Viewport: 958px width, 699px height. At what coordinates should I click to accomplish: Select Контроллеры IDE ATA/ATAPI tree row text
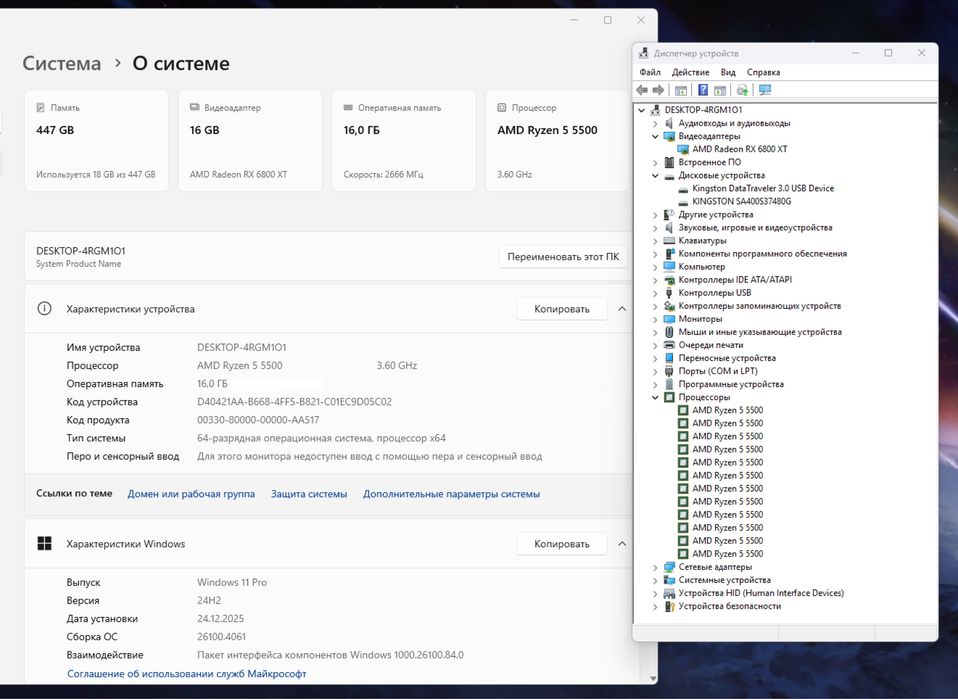tap(735, 280)
